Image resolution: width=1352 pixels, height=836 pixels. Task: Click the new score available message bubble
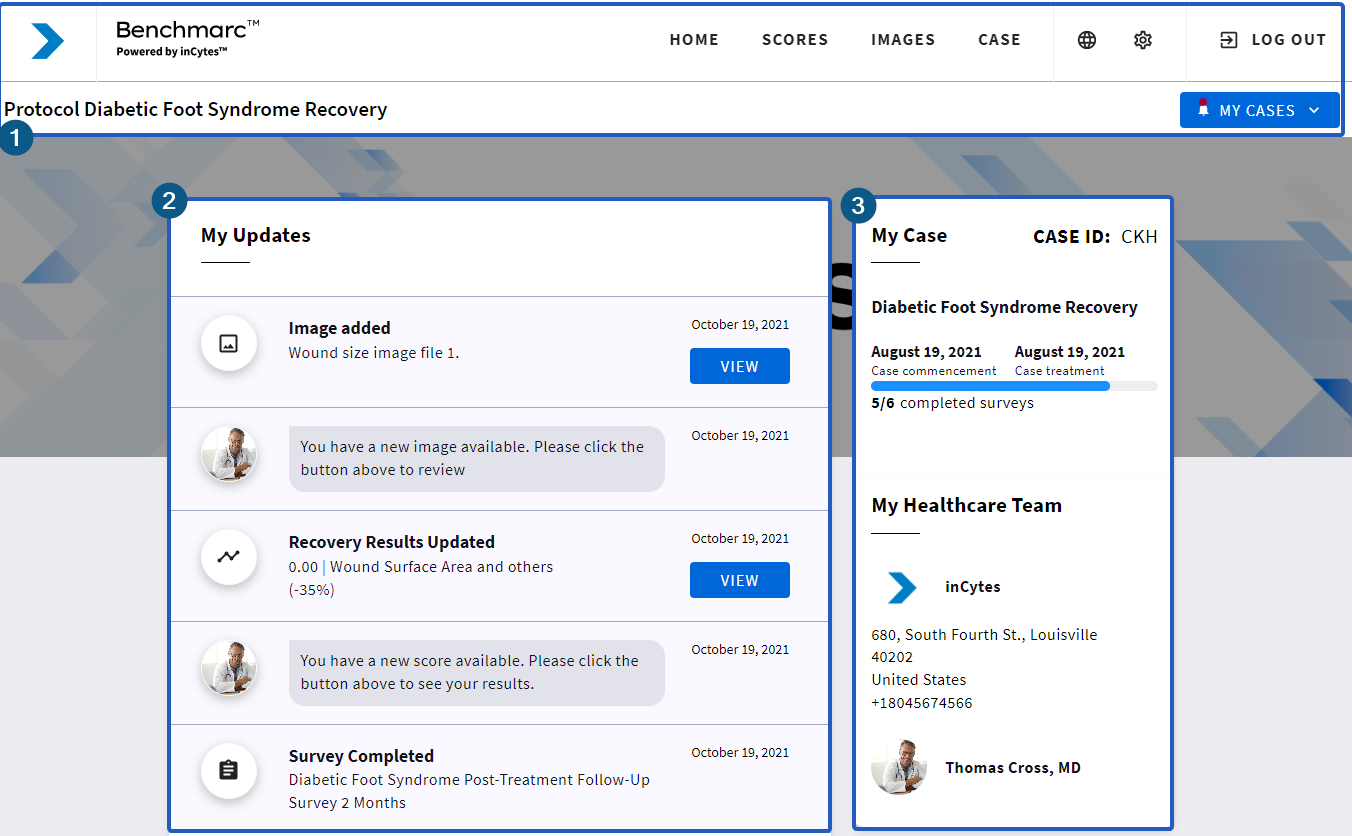click(477, 673)
